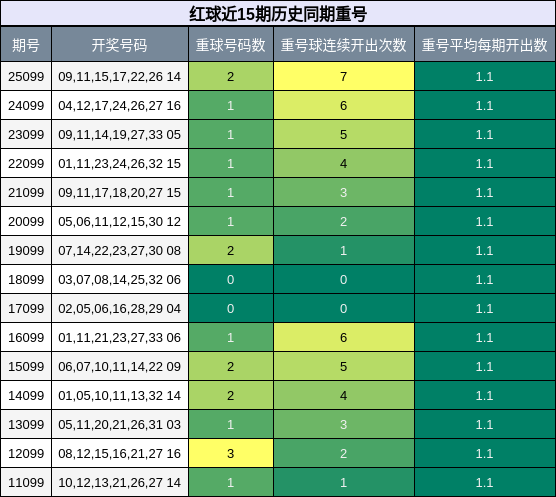Select issue number 14099
This screenshot has width=556, height=497.
coord(26,396)
